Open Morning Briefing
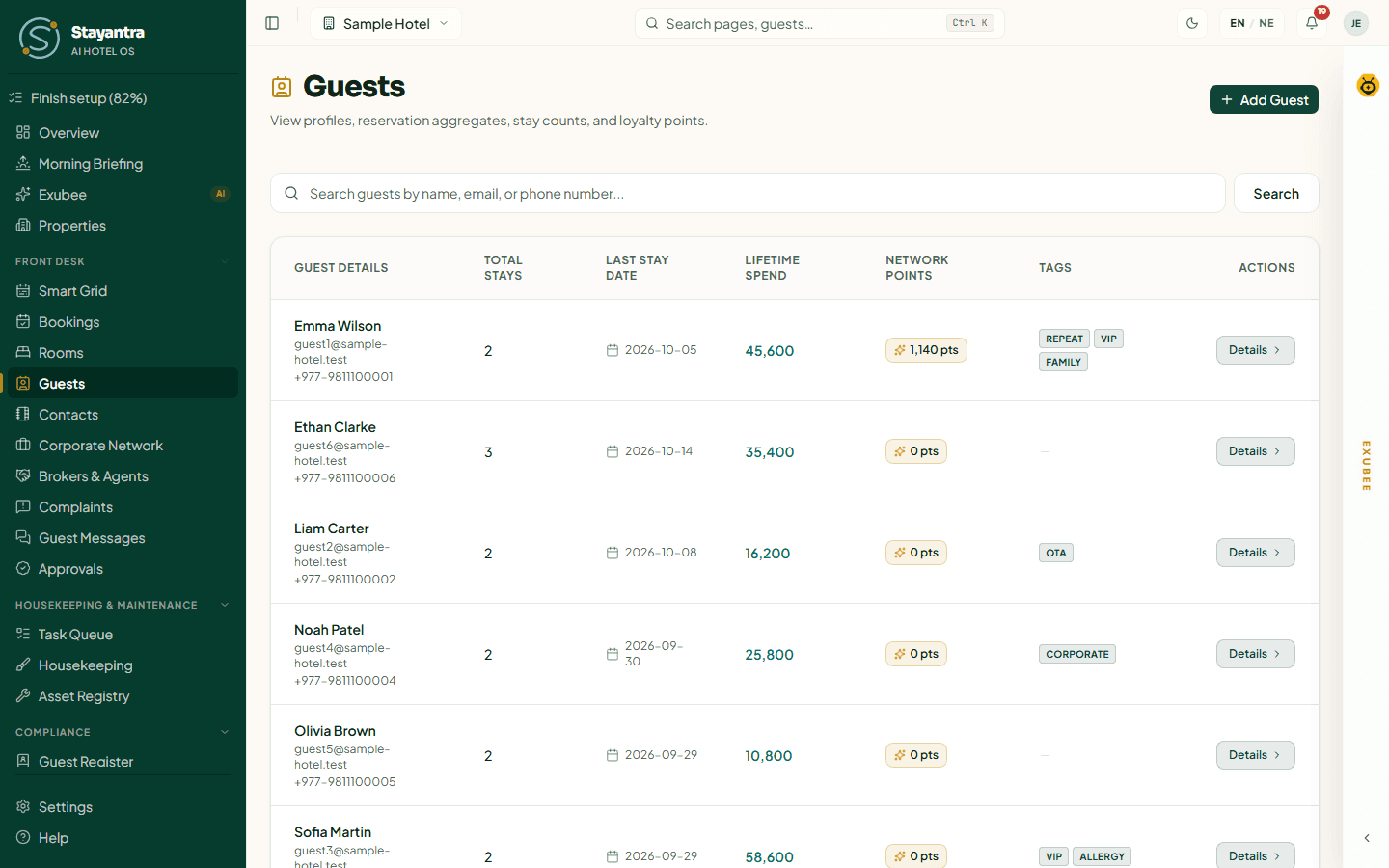The width and height of the screenshot is (1389, 868). 123,164
